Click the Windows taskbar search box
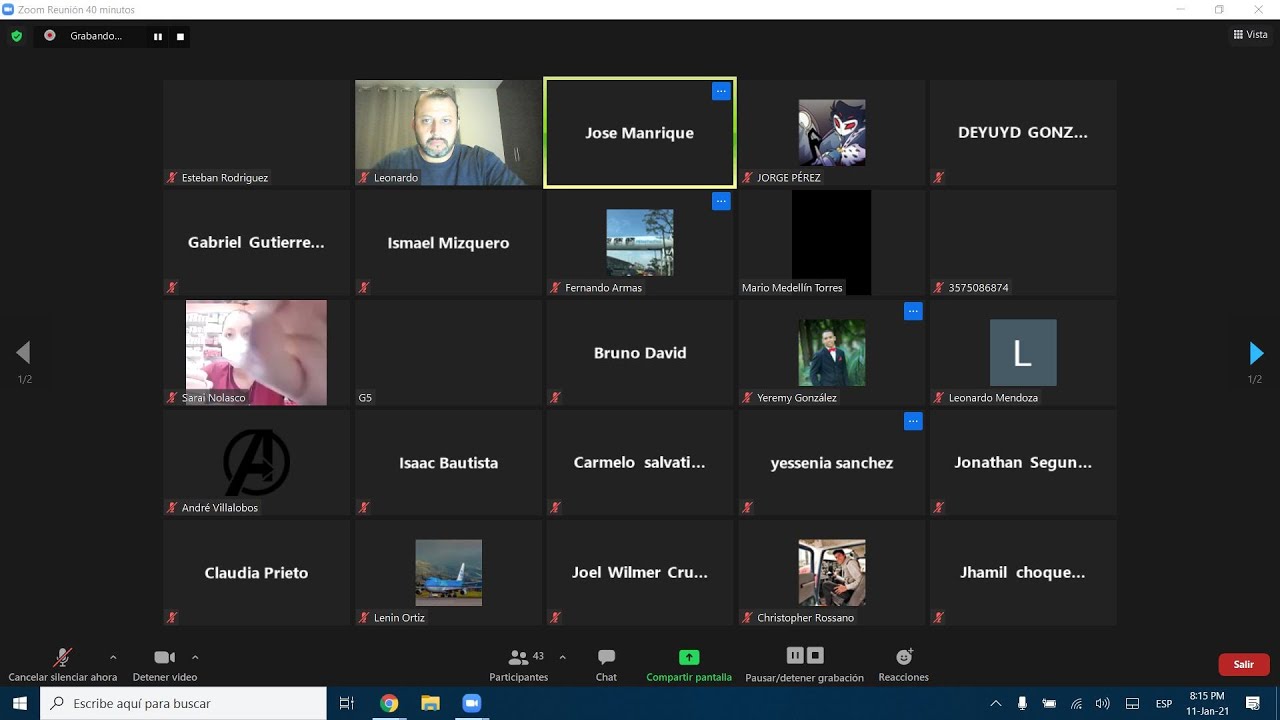This screenshot has width=1280, height=720. 184,703
